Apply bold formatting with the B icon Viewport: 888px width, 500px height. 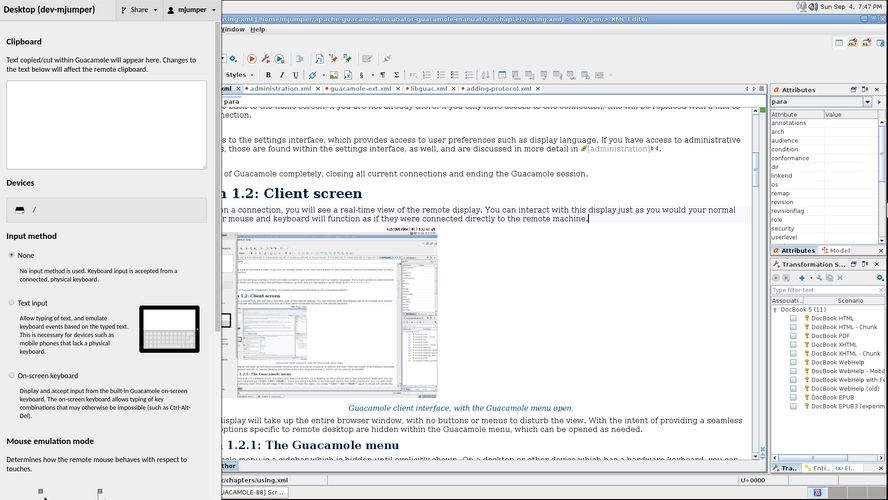pos(268,75)
